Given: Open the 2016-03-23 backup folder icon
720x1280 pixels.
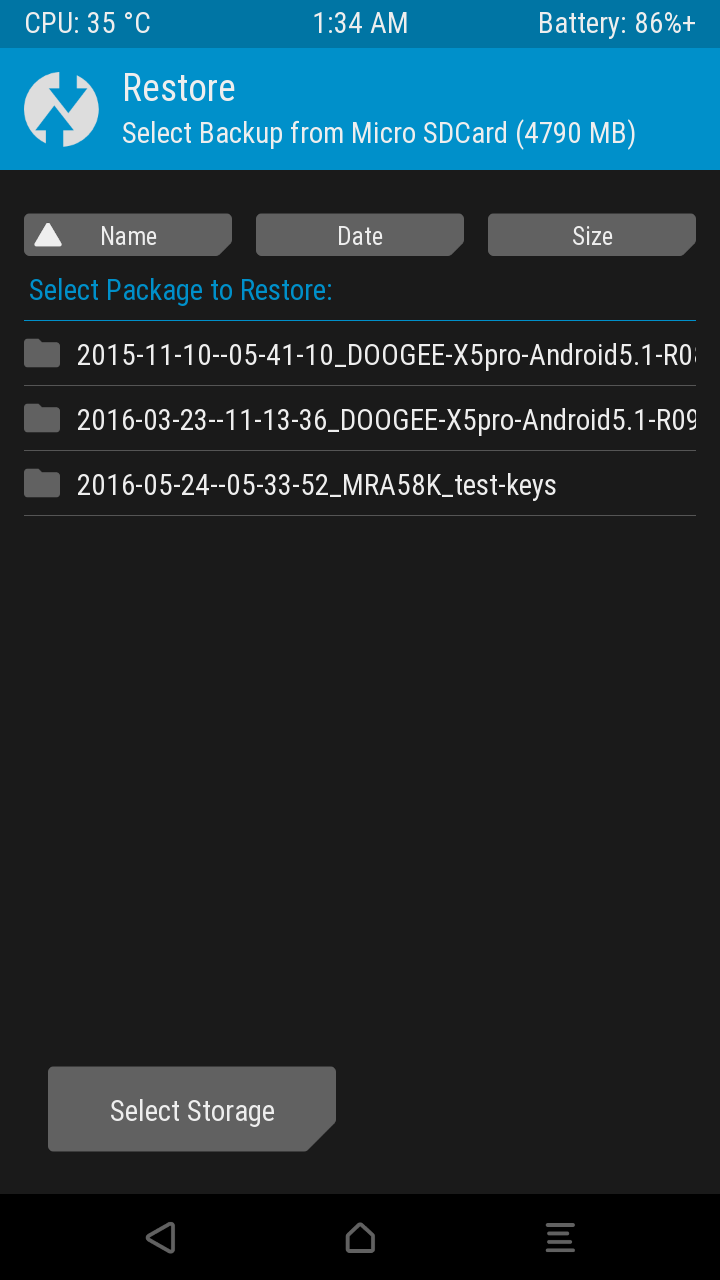Looking at the screenshot, I should [x=42, y=418].
